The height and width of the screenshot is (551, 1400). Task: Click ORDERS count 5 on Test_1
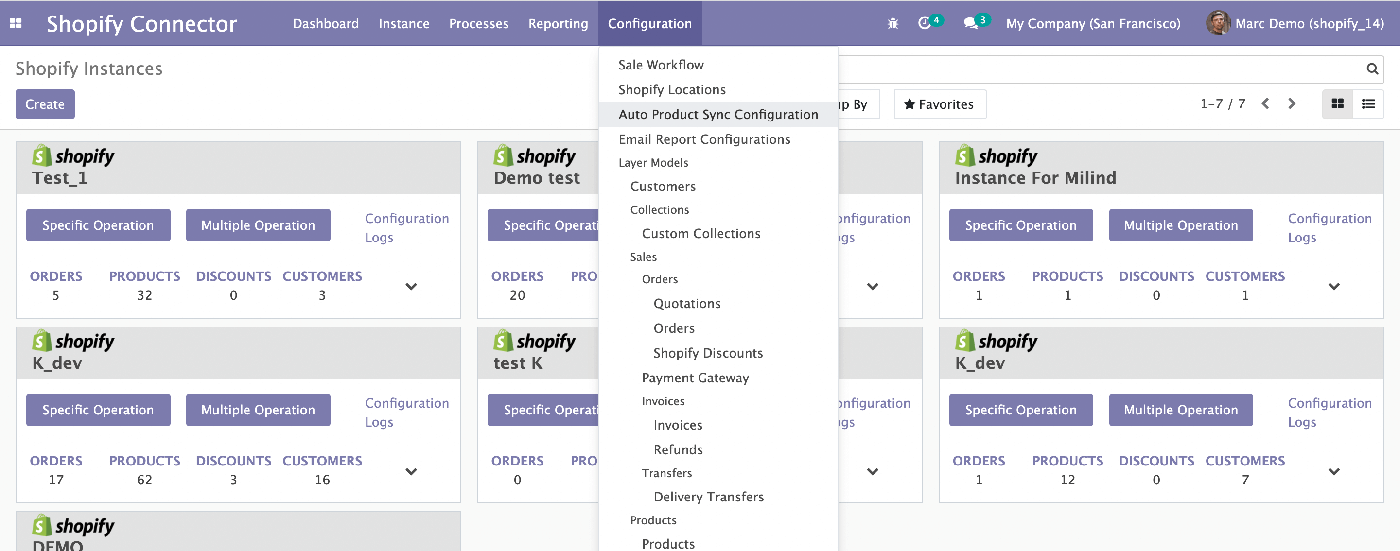pos(56,295)
